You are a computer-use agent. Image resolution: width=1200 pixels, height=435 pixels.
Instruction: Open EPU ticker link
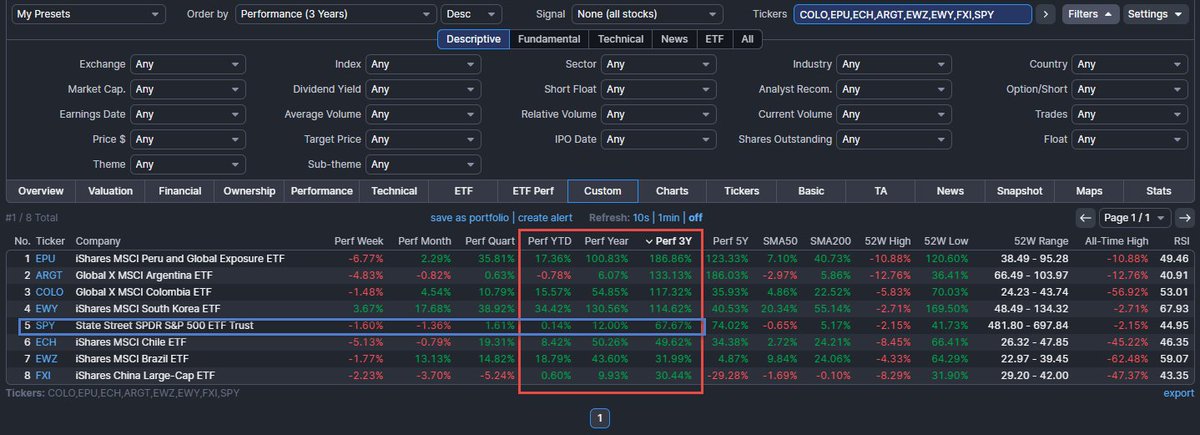[x=46, y=258]
